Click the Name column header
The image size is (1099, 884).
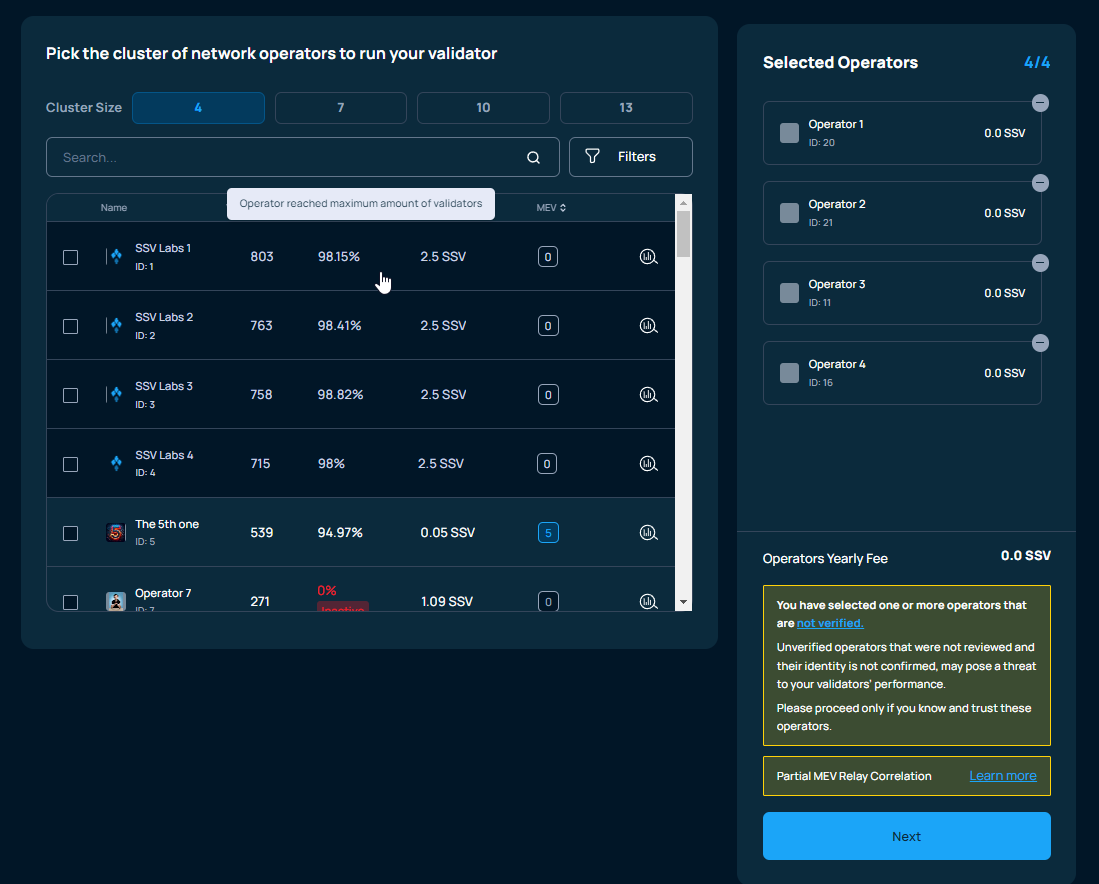[114, 208]
